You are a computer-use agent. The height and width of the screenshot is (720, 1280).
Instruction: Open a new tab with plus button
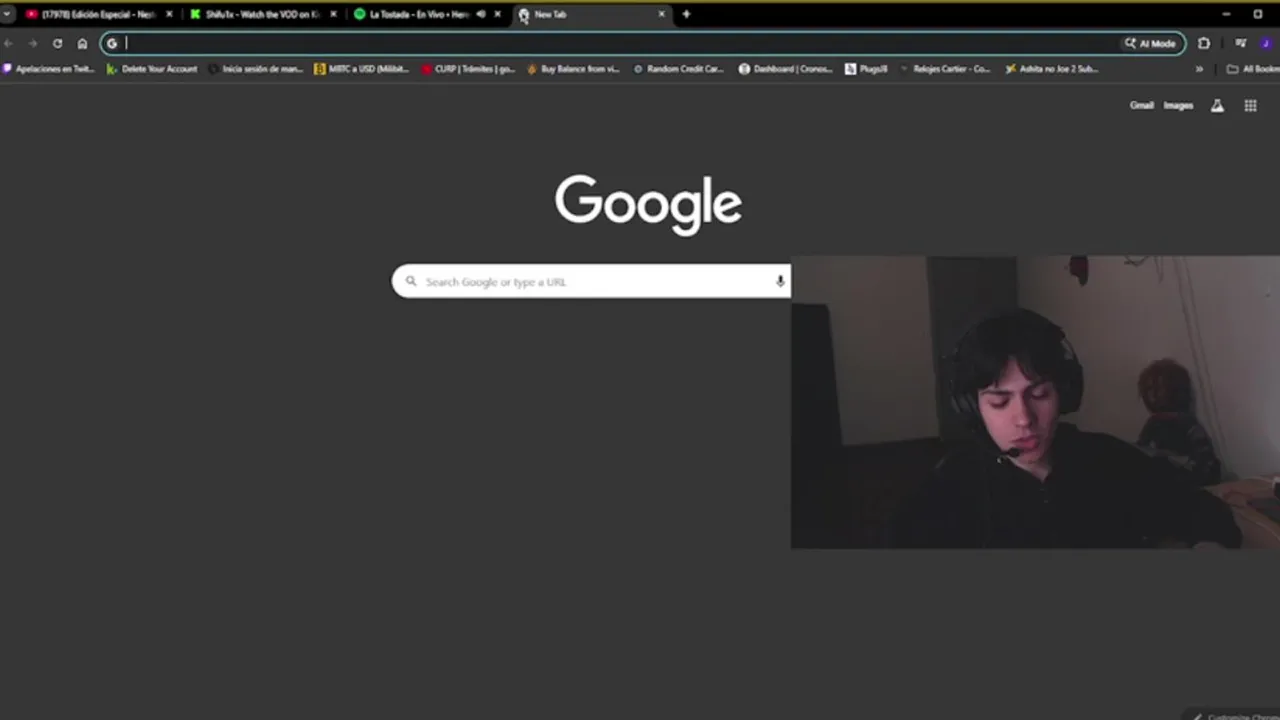(686, 14)
